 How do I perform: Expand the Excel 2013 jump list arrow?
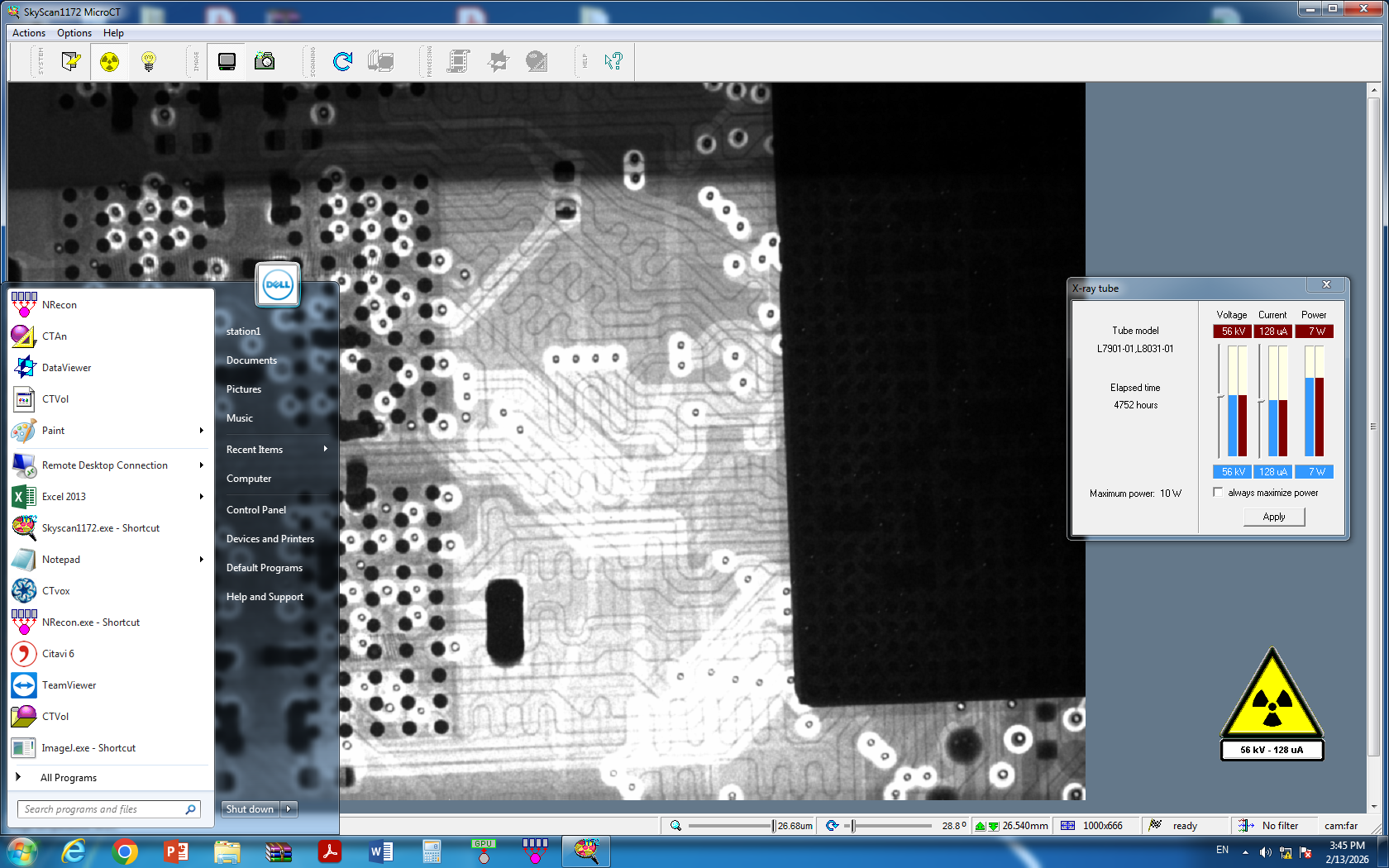click(x=201, y=497)
